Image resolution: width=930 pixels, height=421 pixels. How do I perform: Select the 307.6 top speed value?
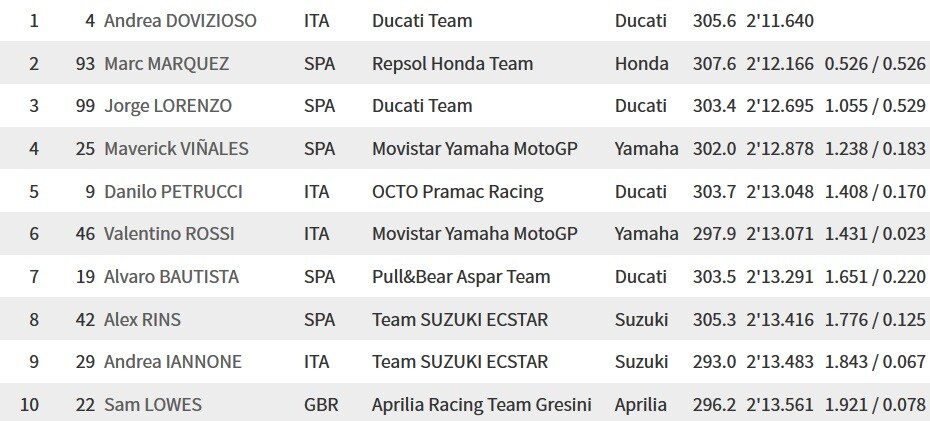(714, 63)
